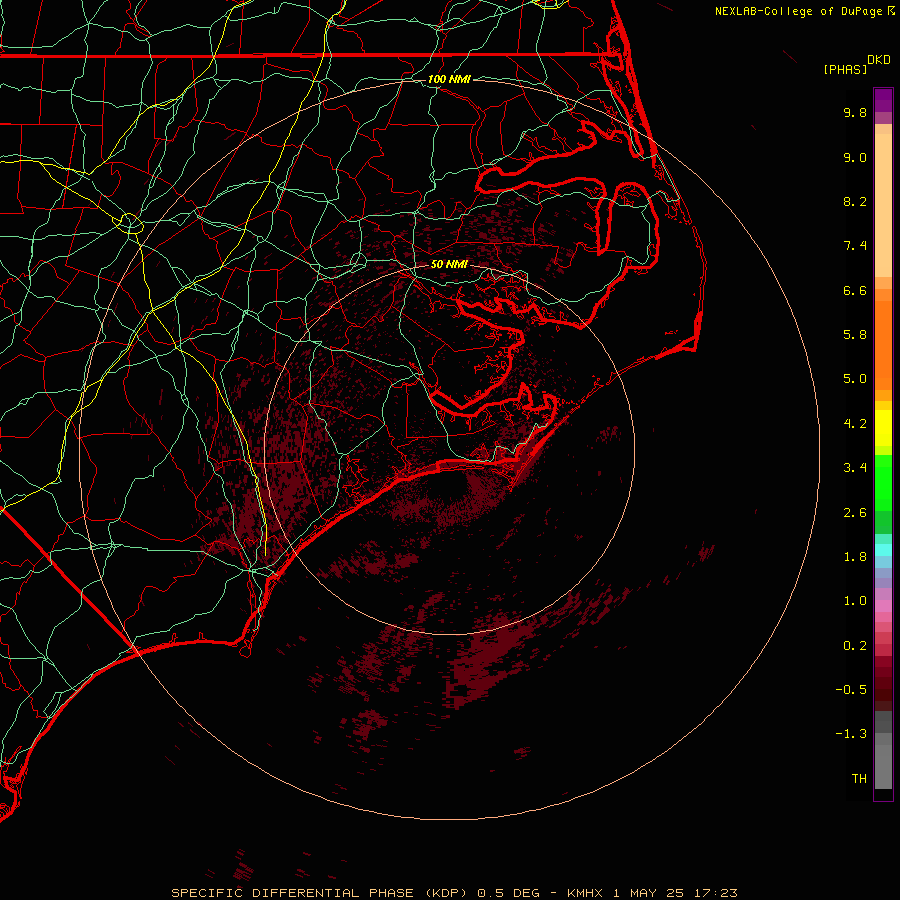Click the 3.4 scale value
Screen dimensions: 900x900
(x=855, y=468)
